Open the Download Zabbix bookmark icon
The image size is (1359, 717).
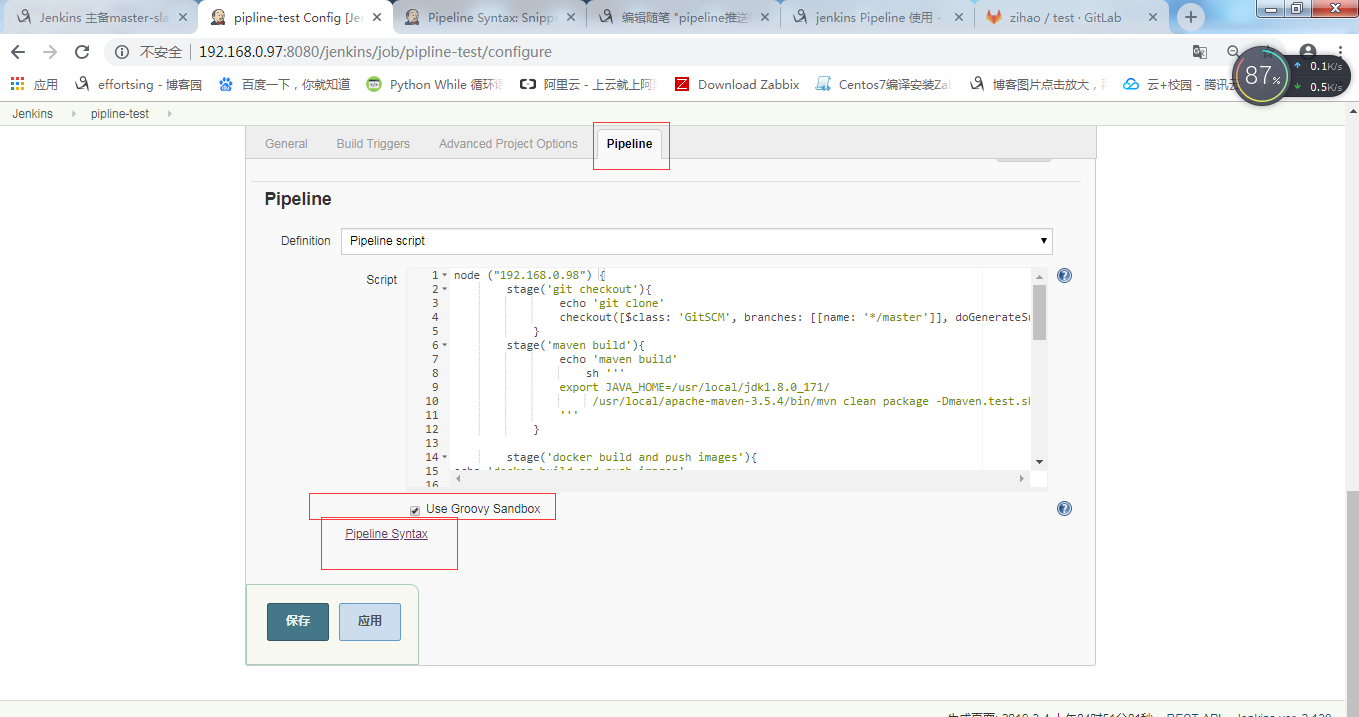click(x=682, y=85)
